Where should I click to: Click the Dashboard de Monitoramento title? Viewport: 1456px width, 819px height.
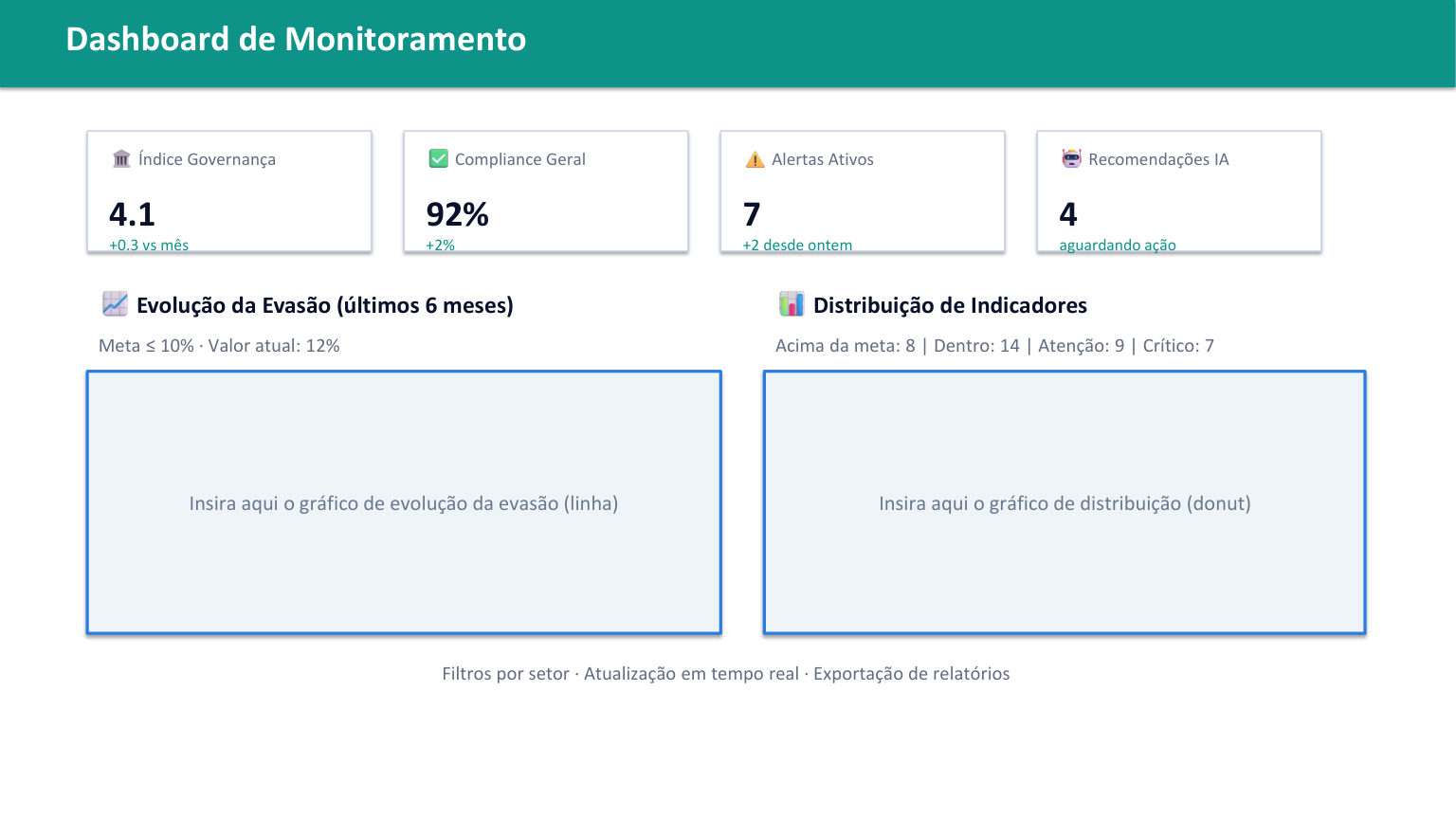(296, 39)
